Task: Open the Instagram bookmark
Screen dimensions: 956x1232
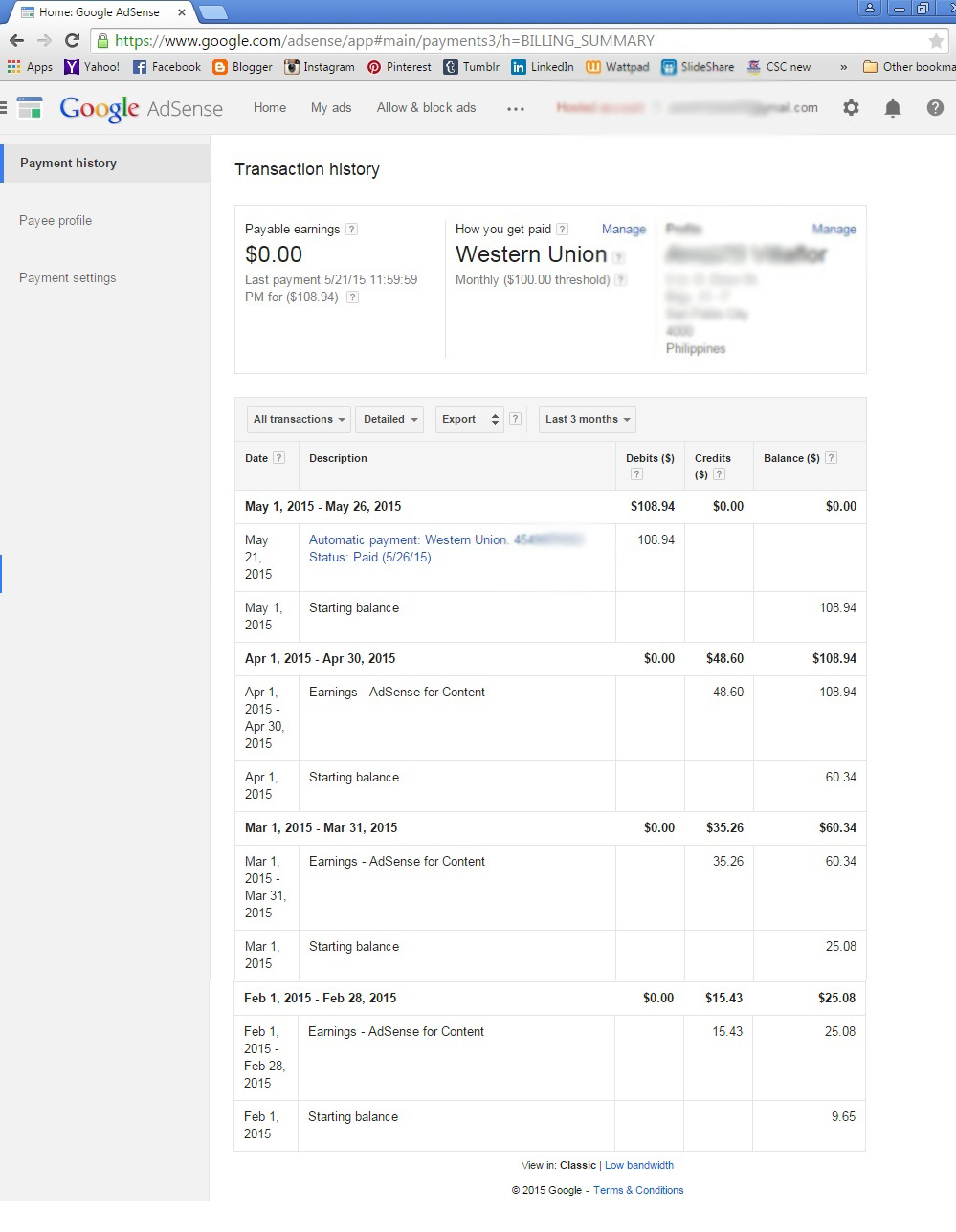Action: 320,67
